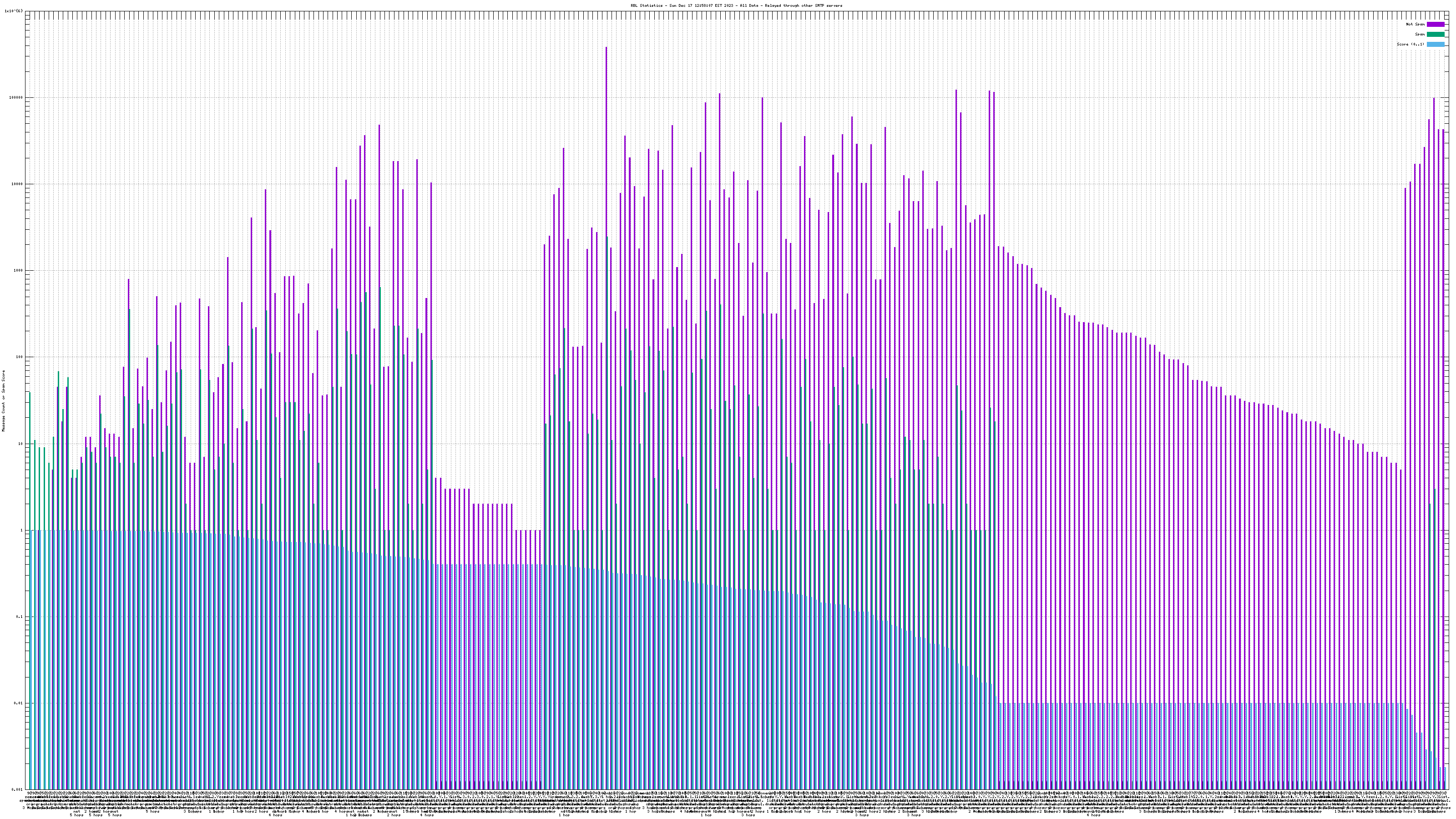Viewport: 1456px width, 819px height.
Task: Click the green Spam legend swatch
Action: tap(1435, 35)
